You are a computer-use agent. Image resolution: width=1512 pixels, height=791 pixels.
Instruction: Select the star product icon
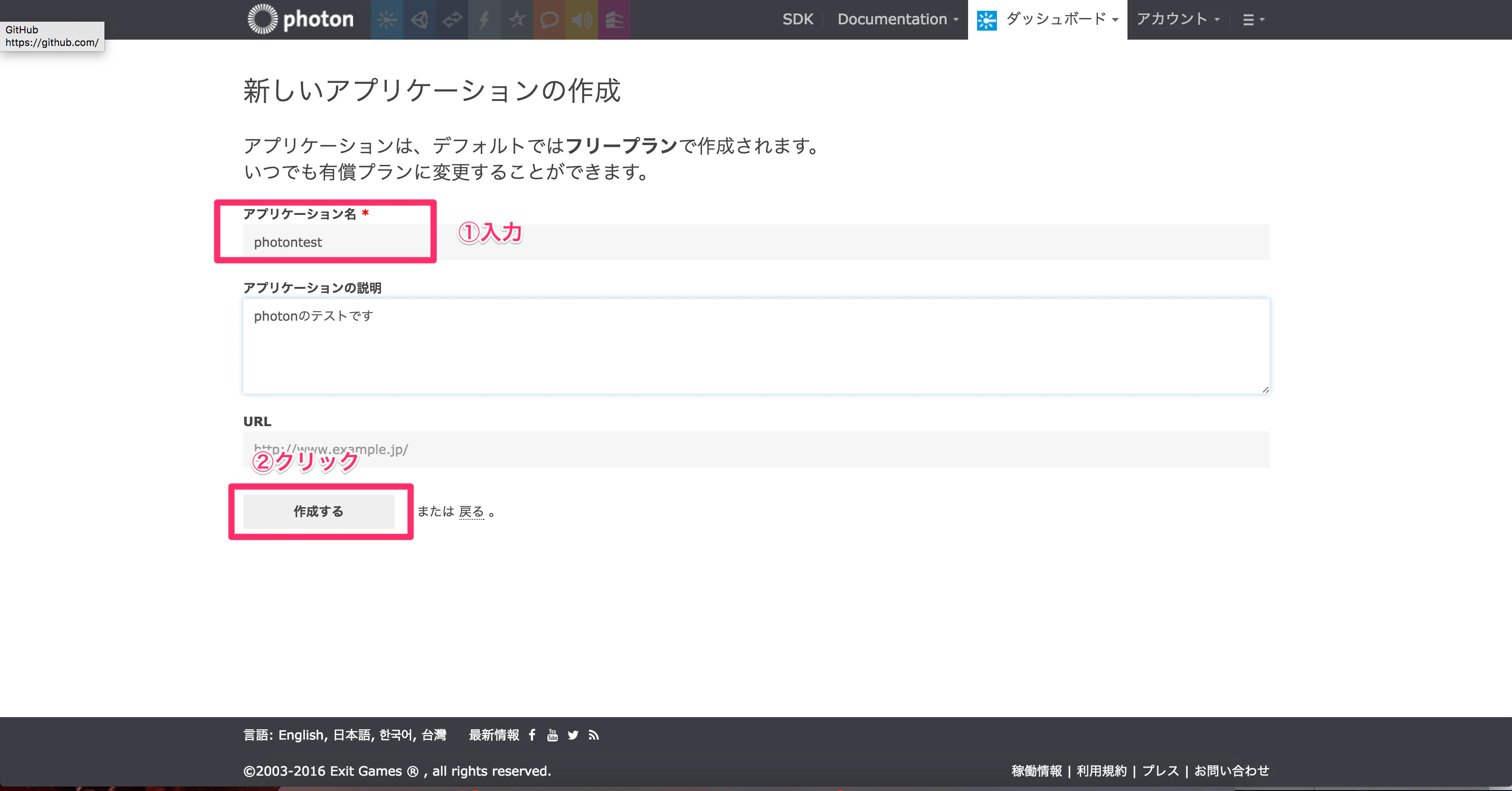click(x=516, y=20)
